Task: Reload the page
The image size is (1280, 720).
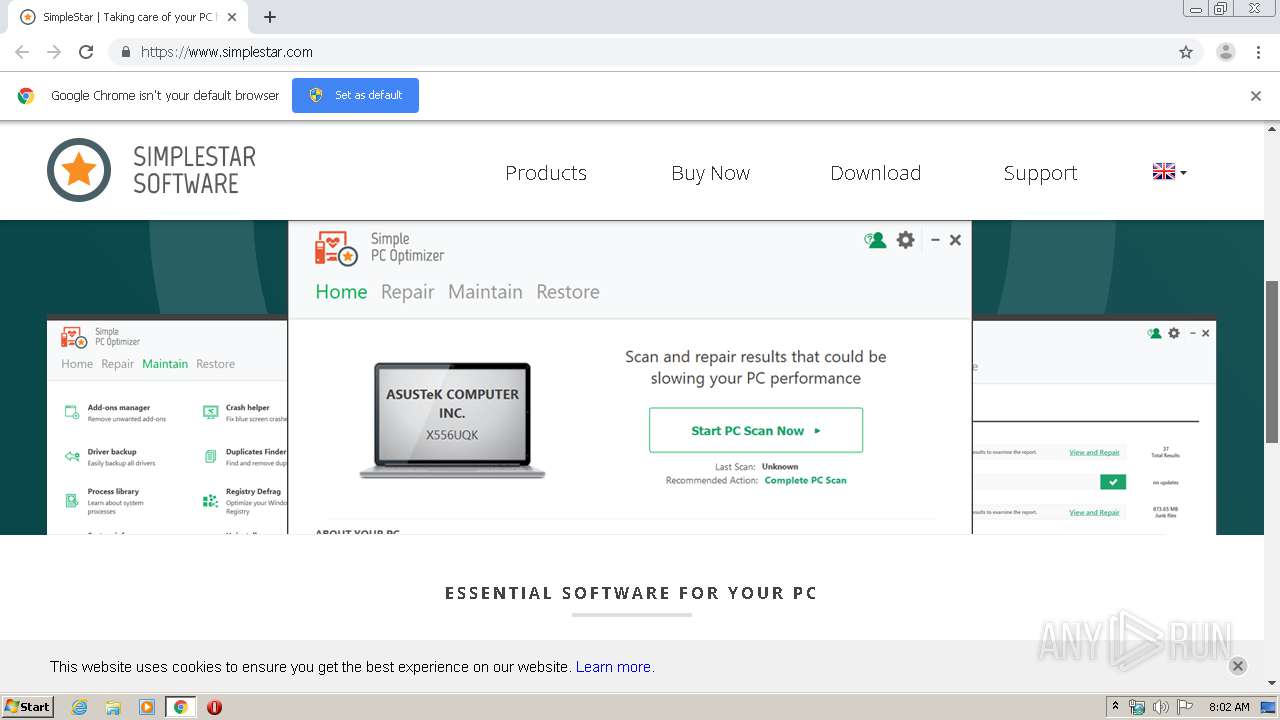Action: (x=86, y=52)
